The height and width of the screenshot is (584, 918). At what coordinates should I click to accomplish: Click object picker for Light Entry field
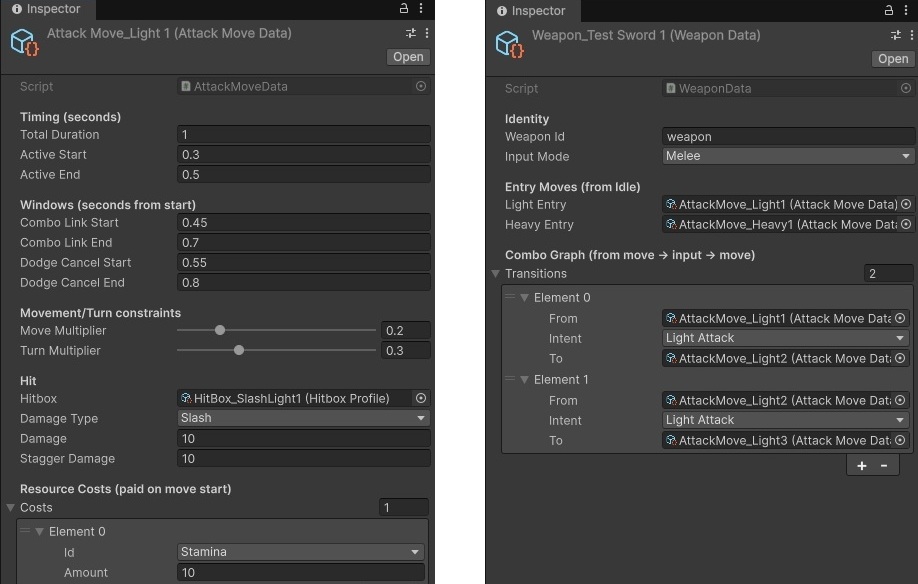[906, 204]
